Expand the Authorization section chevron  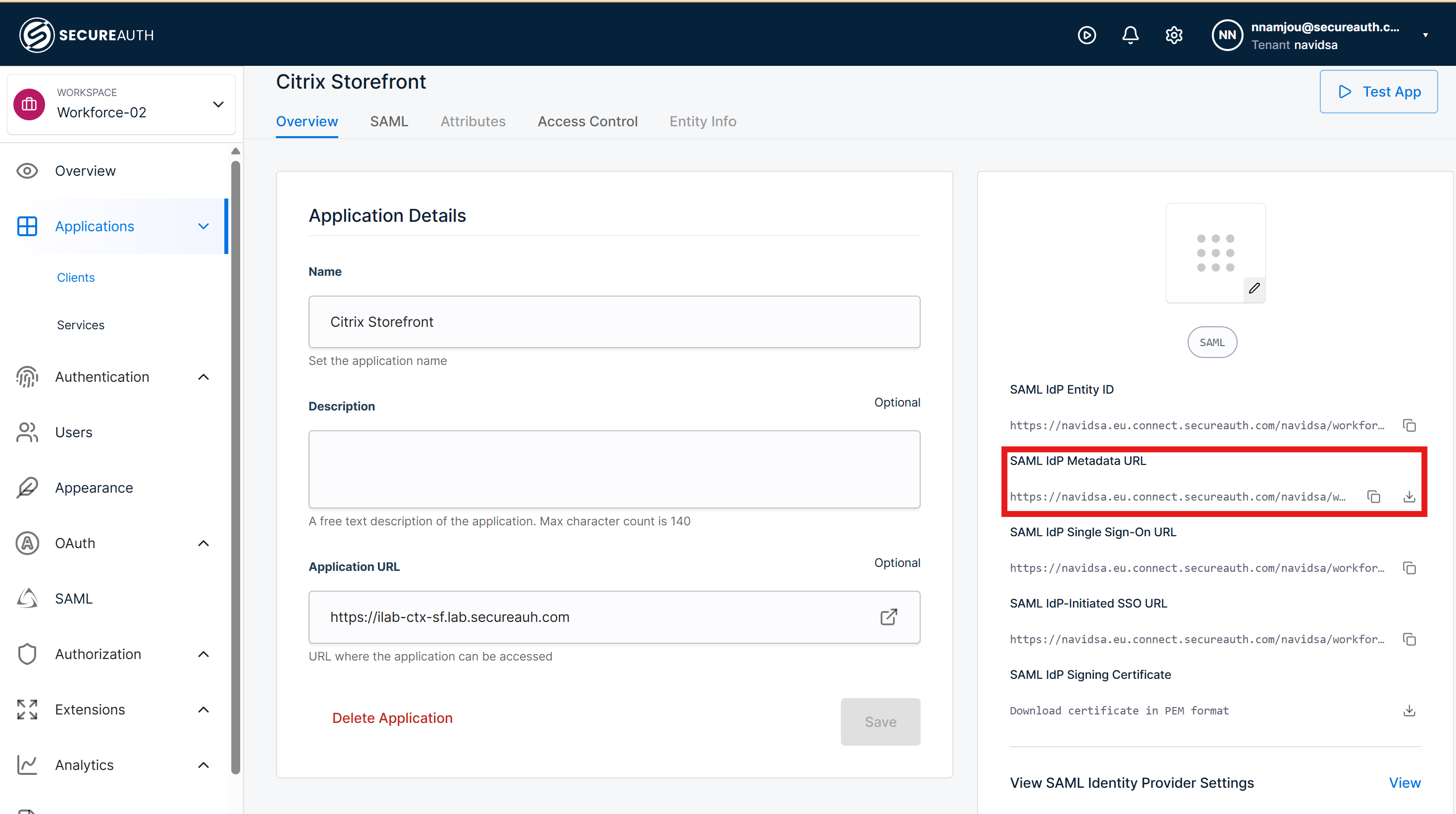click(x=204, y=654)
